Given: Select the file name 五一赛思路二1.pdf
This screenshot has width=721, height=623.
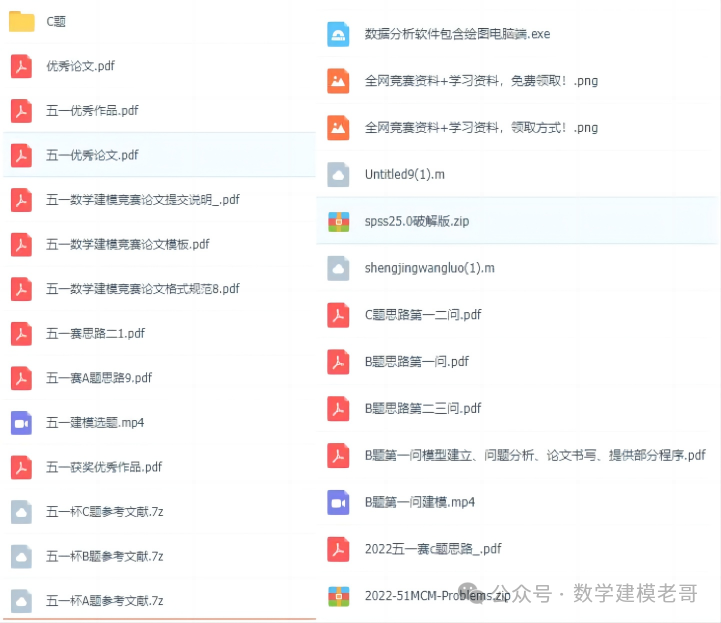Looking at the screenshot, I should [95, 334].
